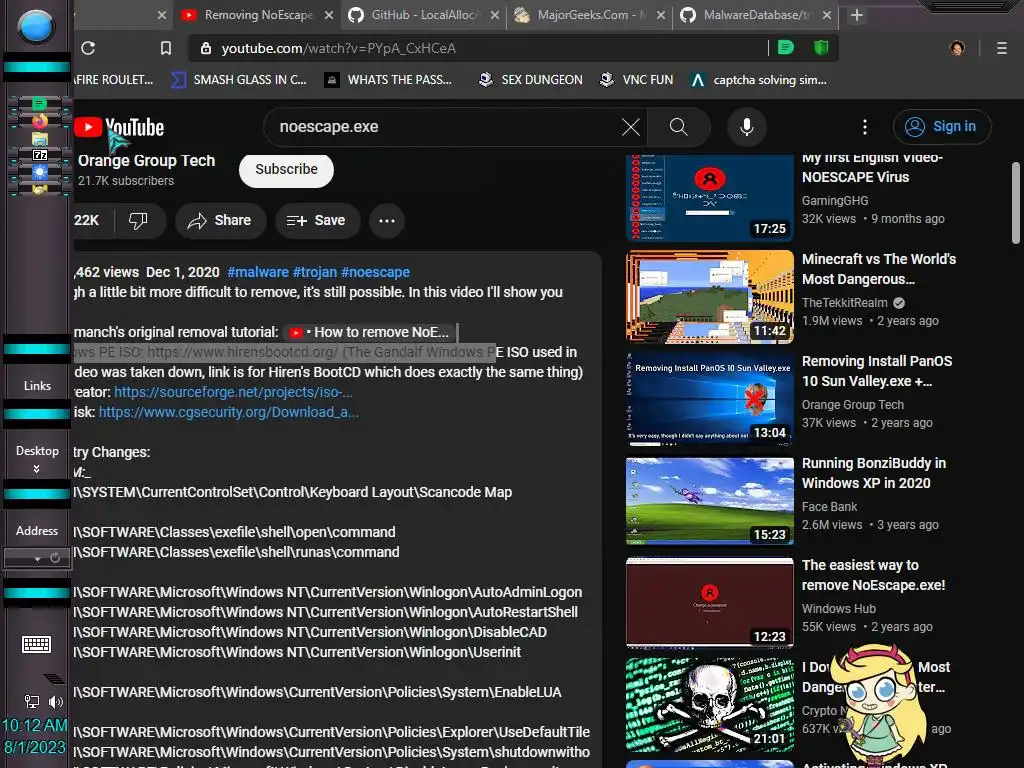
Task: Open the browser profile avatar
Action: (x=957, y=48)
